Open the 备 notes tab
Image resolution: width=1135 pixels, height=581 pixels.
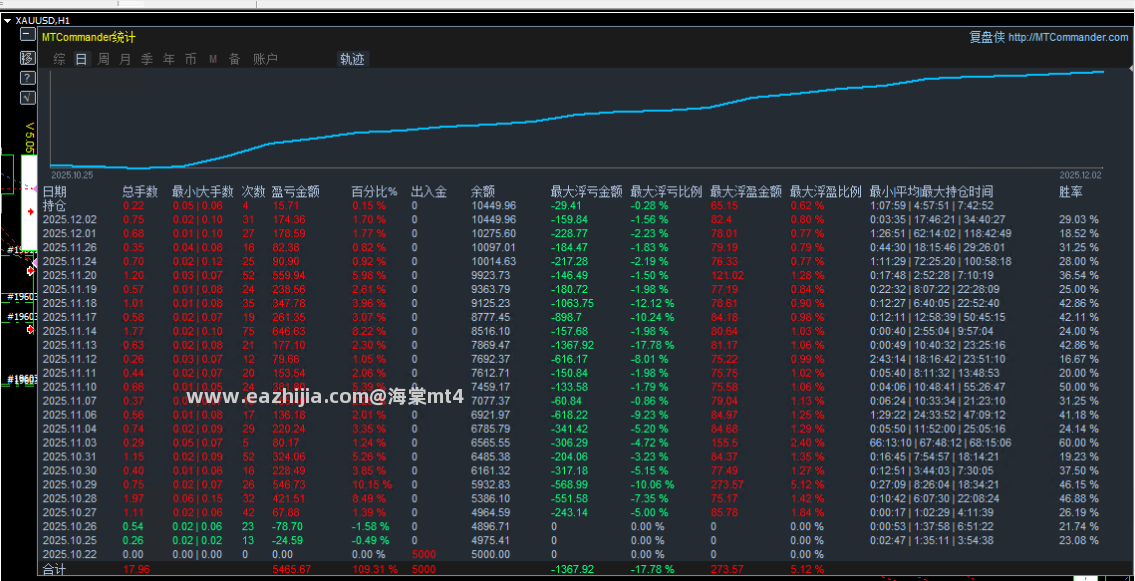click(x=235, y=59)
